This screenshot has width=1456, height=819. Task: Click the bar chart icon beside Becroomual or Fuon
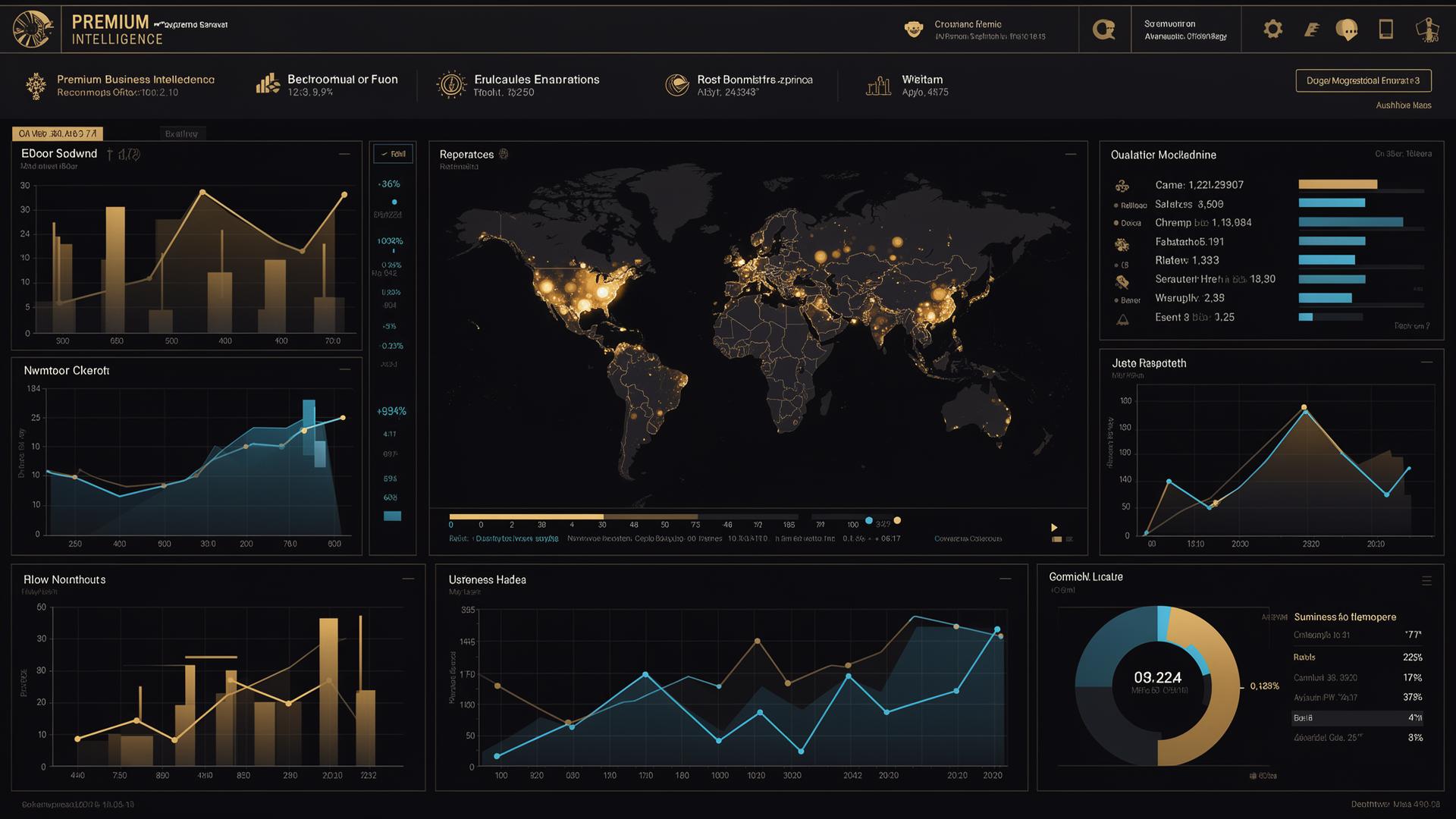click(267, 83)
